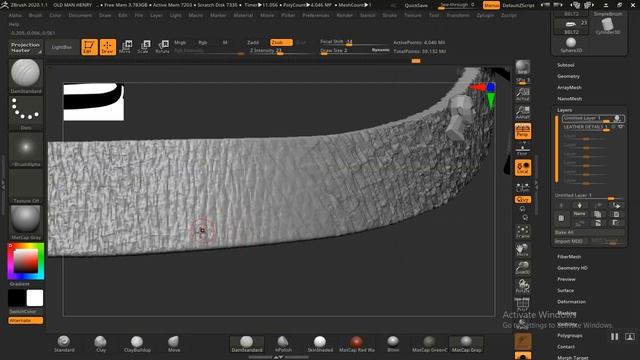Viewport: 640px width, 360px height.
Task: Select the Move gizmo tool
Action: point(126,47)
